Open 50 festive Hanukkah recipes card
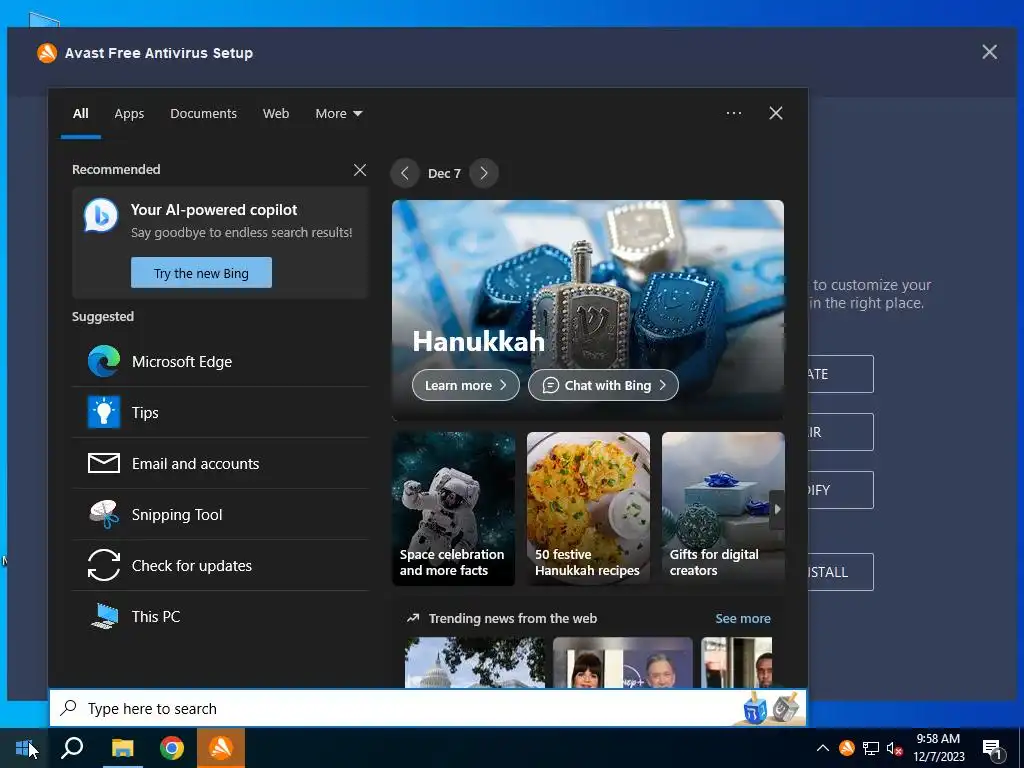The image size is (1024, 768). click(x=588, y=508)
